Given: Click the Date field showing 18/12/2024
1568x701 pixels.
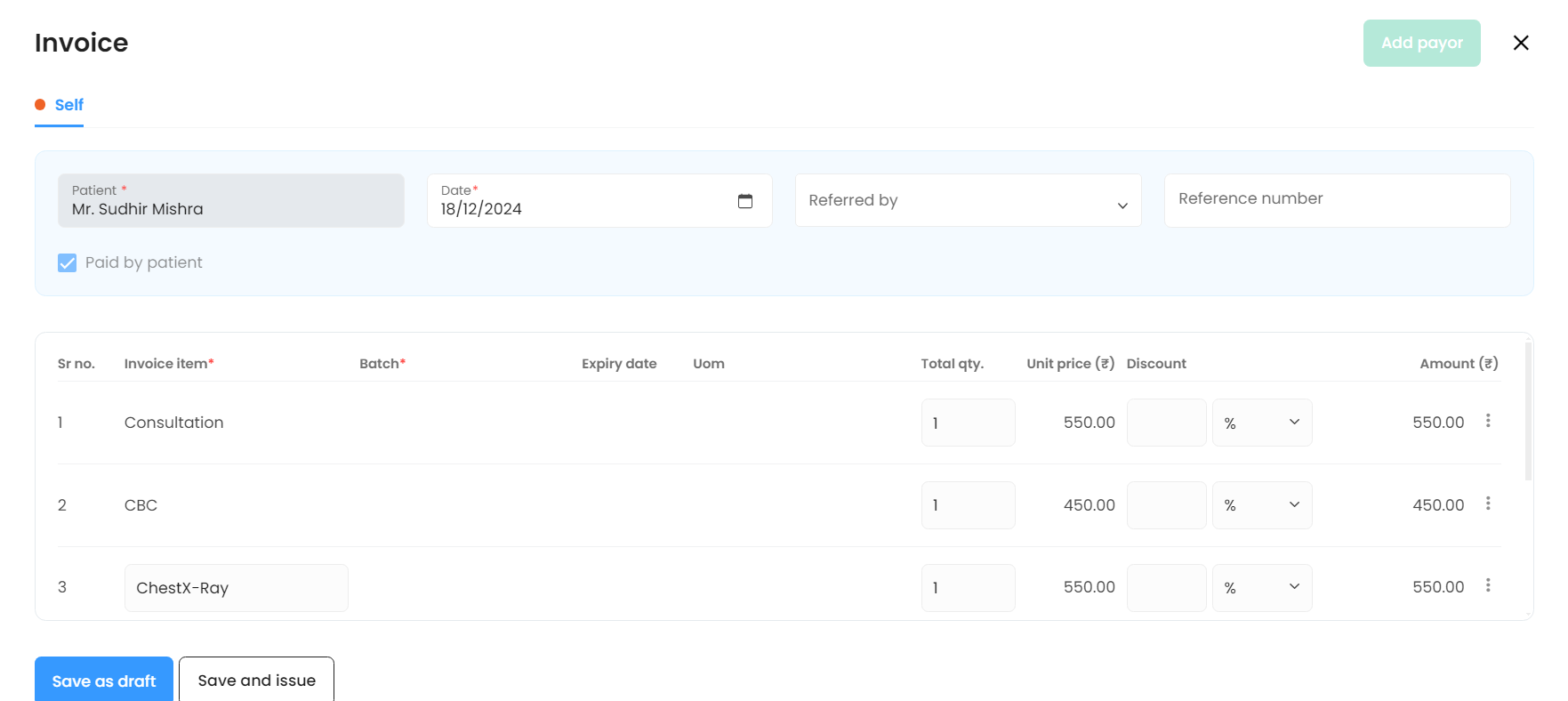Looking at the screenshot, I should point(599,200).
